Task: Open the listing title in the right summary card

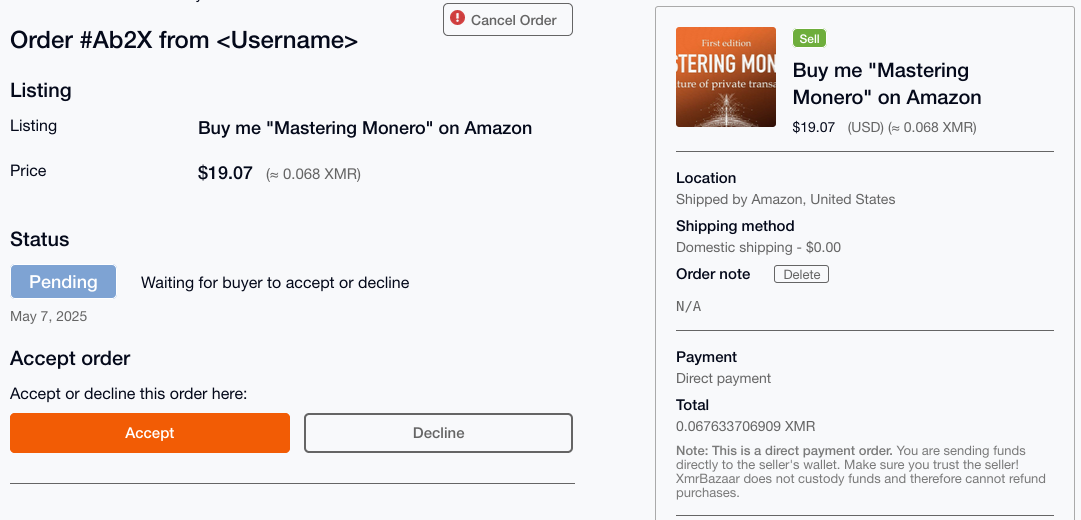Action: [886, 84]
